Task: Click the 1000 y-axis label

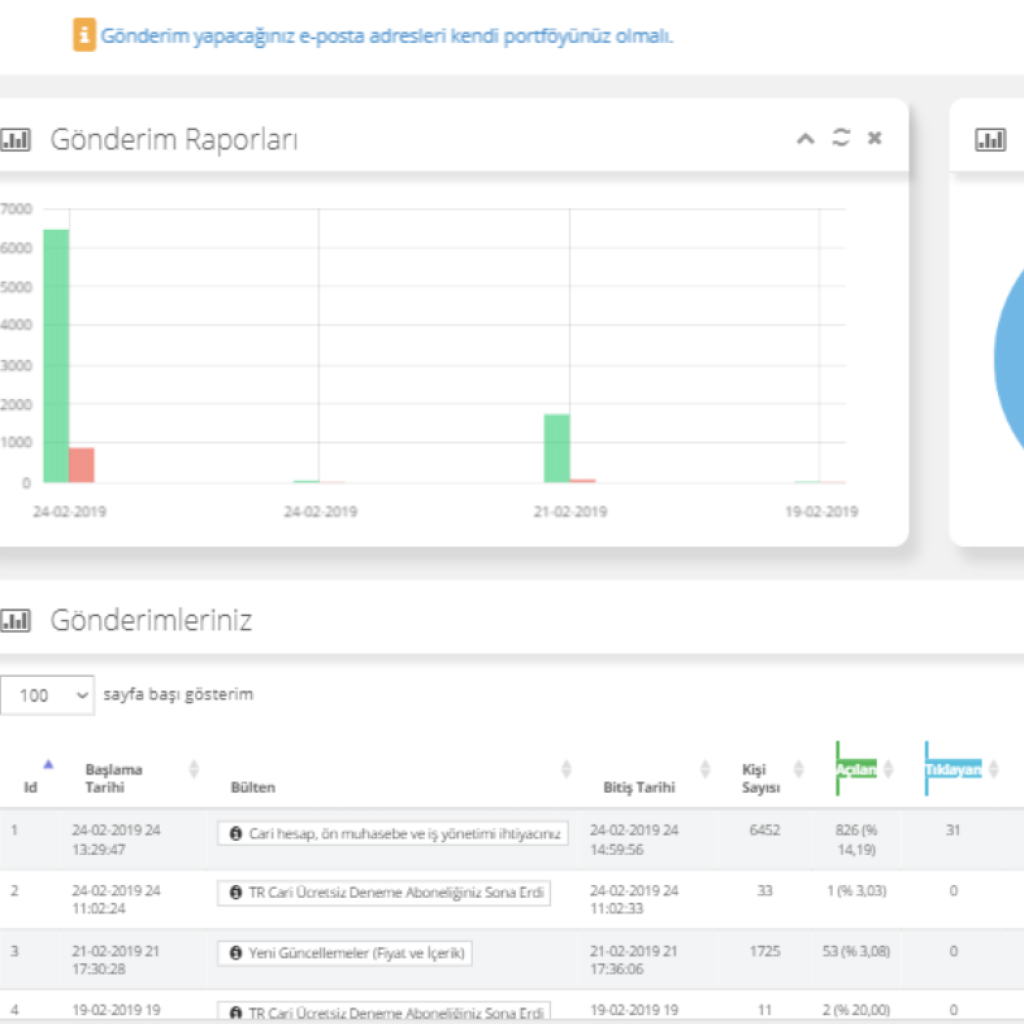Action: click(16, 442)
